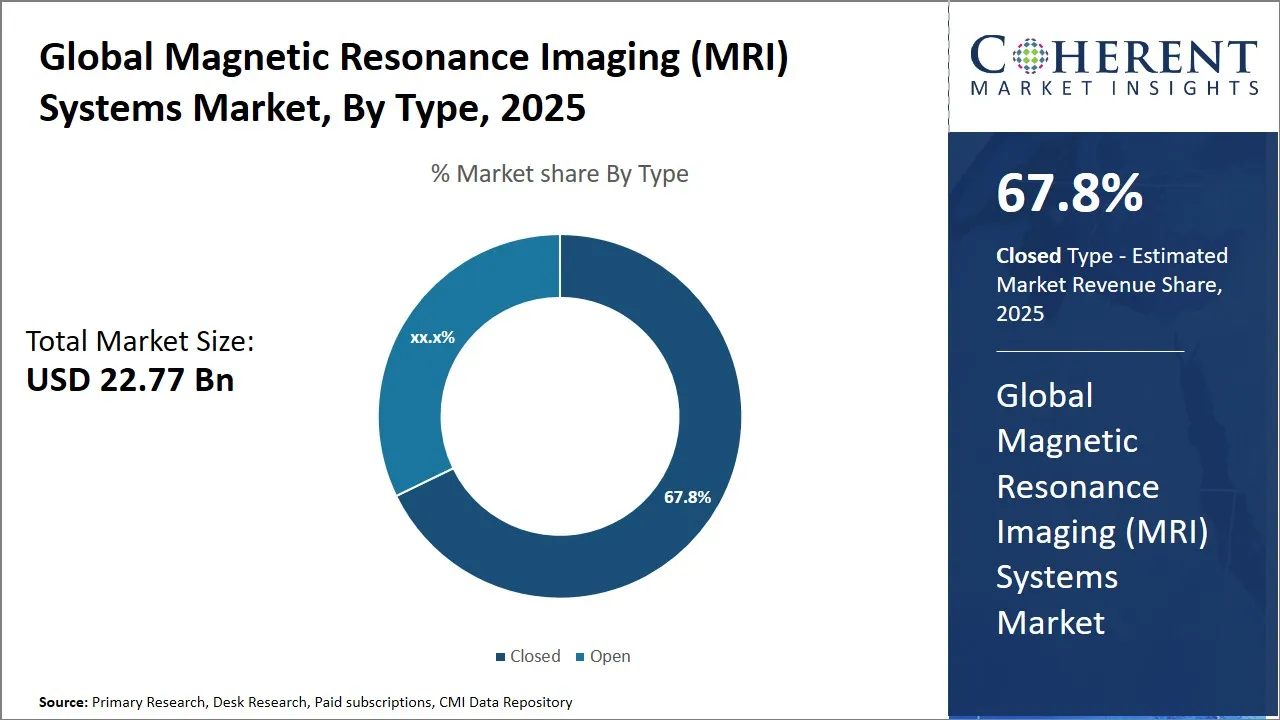Select the Closed legend label
The image size is (1280, 720).
point(535,657)
